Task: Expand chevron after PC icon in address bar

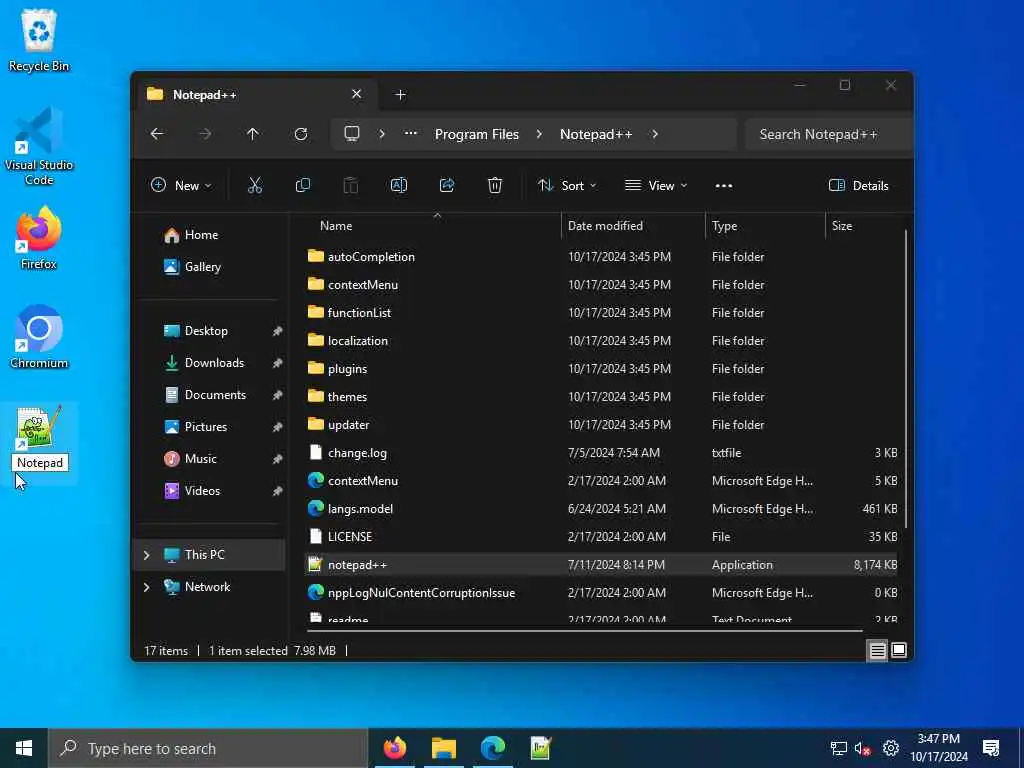Action: [382, 134]
